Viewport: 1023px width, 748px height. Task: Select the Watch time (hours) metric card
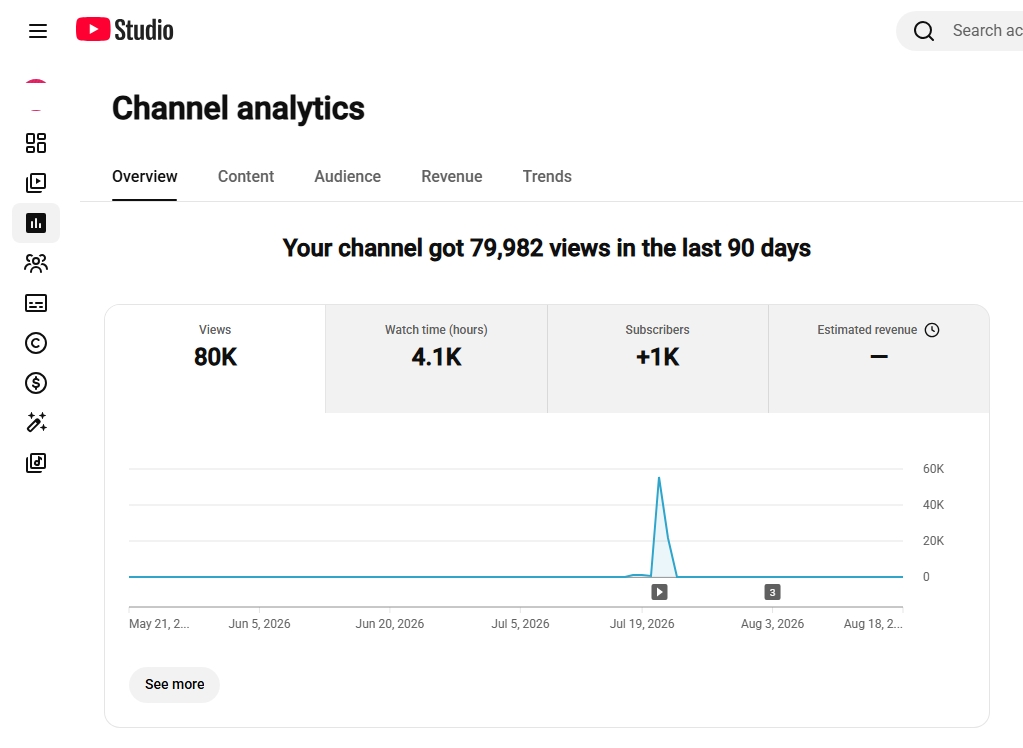(436, 358)
